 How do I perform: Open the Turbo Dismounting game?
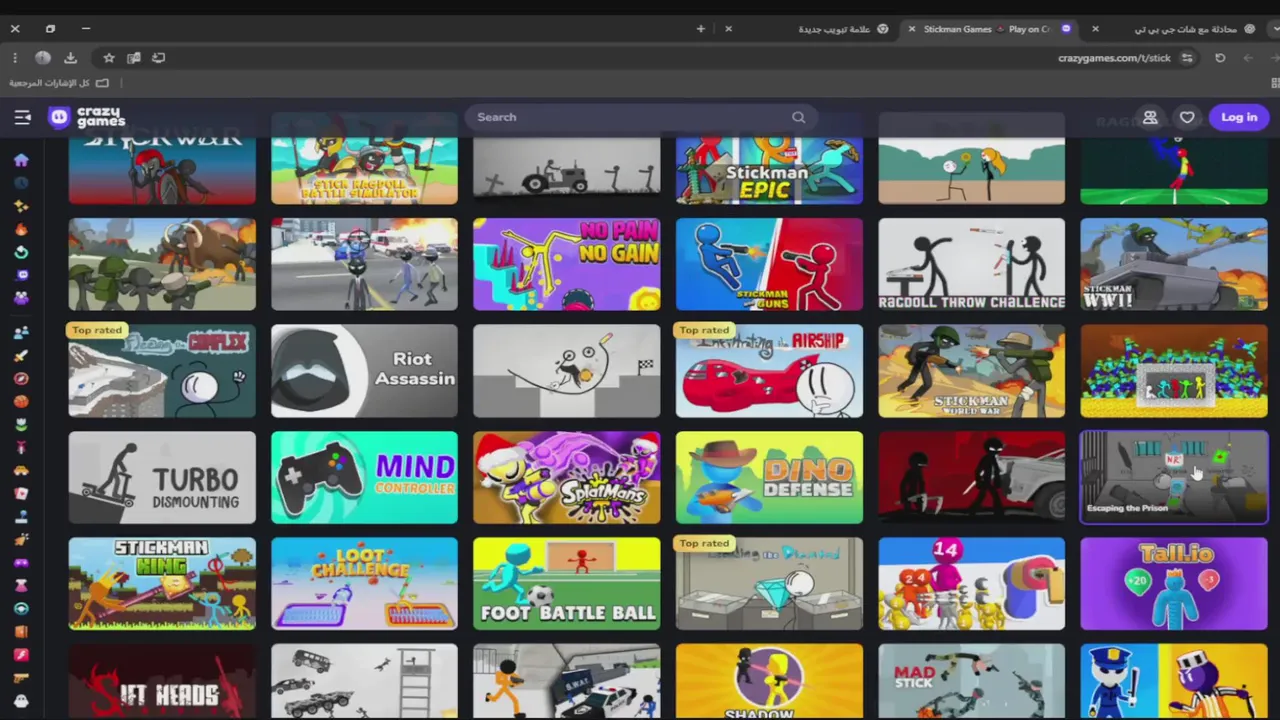coord(162,478)
